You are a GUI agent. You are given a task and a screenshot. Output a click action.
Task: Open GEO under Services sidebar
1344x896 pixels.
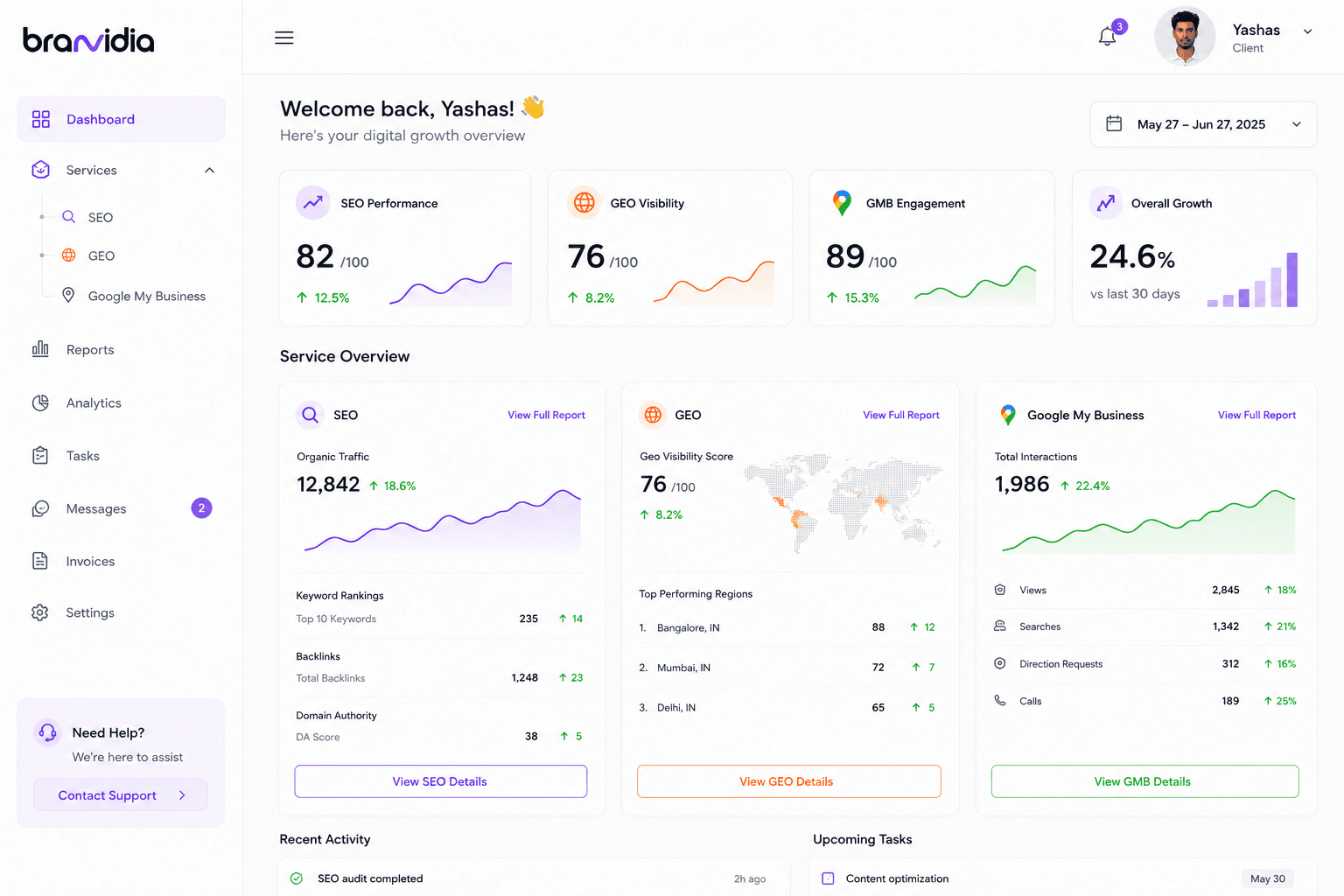pyautogui.click(x=101, y=255)
